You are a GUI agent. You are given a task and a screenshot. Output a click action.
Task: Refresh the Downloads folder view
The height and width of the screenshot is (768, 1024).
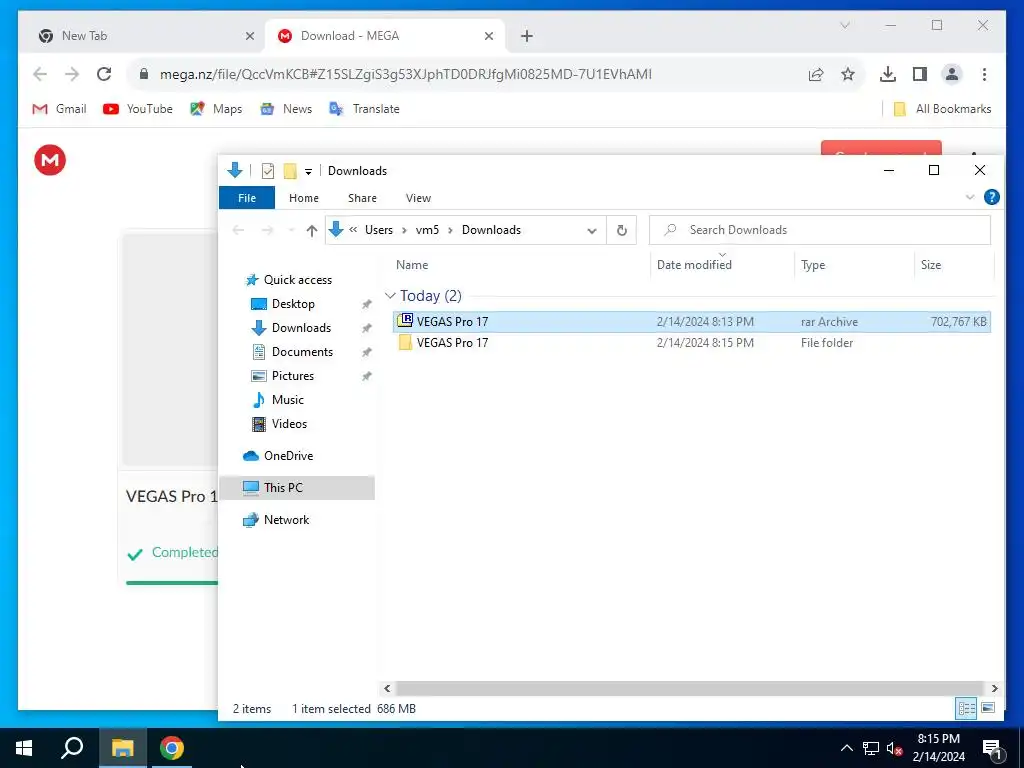click(622, 231)
